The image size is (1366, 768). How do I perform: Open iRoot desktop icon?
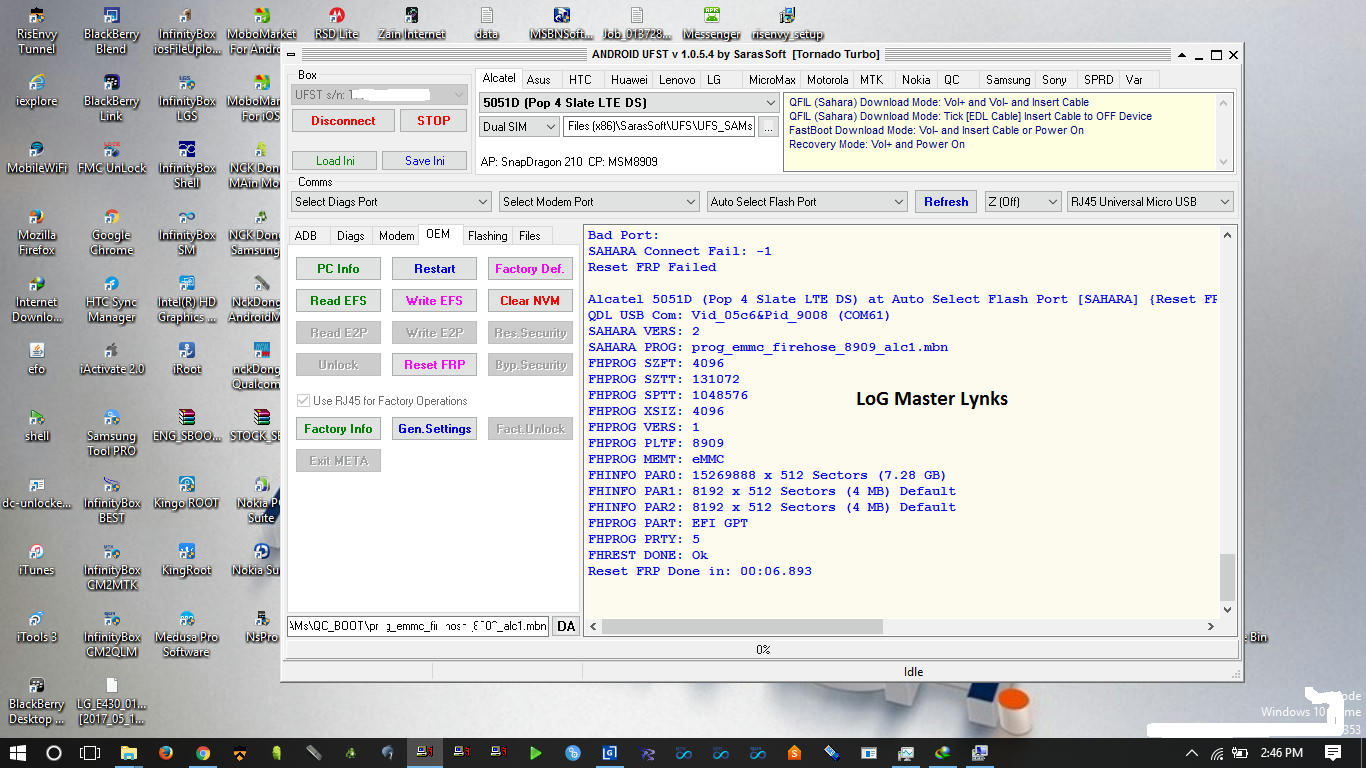186,358
